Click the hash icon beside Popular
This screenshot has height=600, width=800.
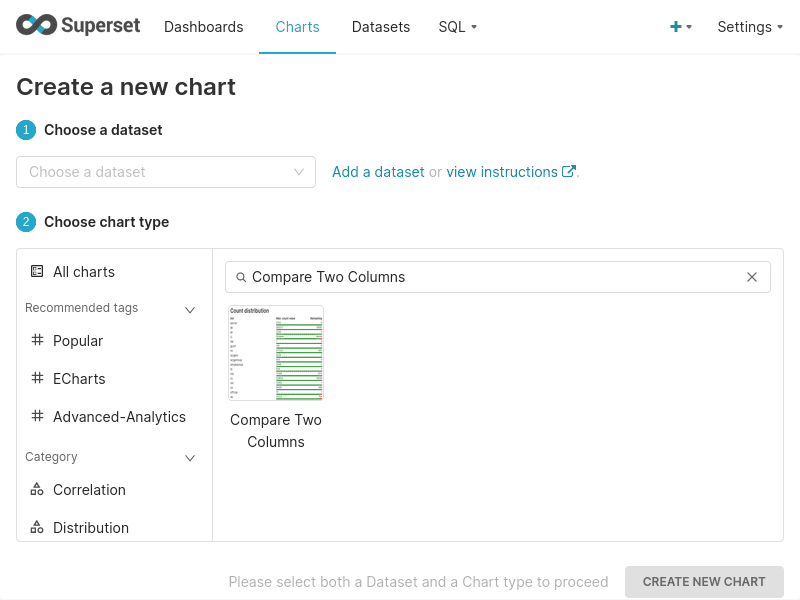[x=37, y=340]
